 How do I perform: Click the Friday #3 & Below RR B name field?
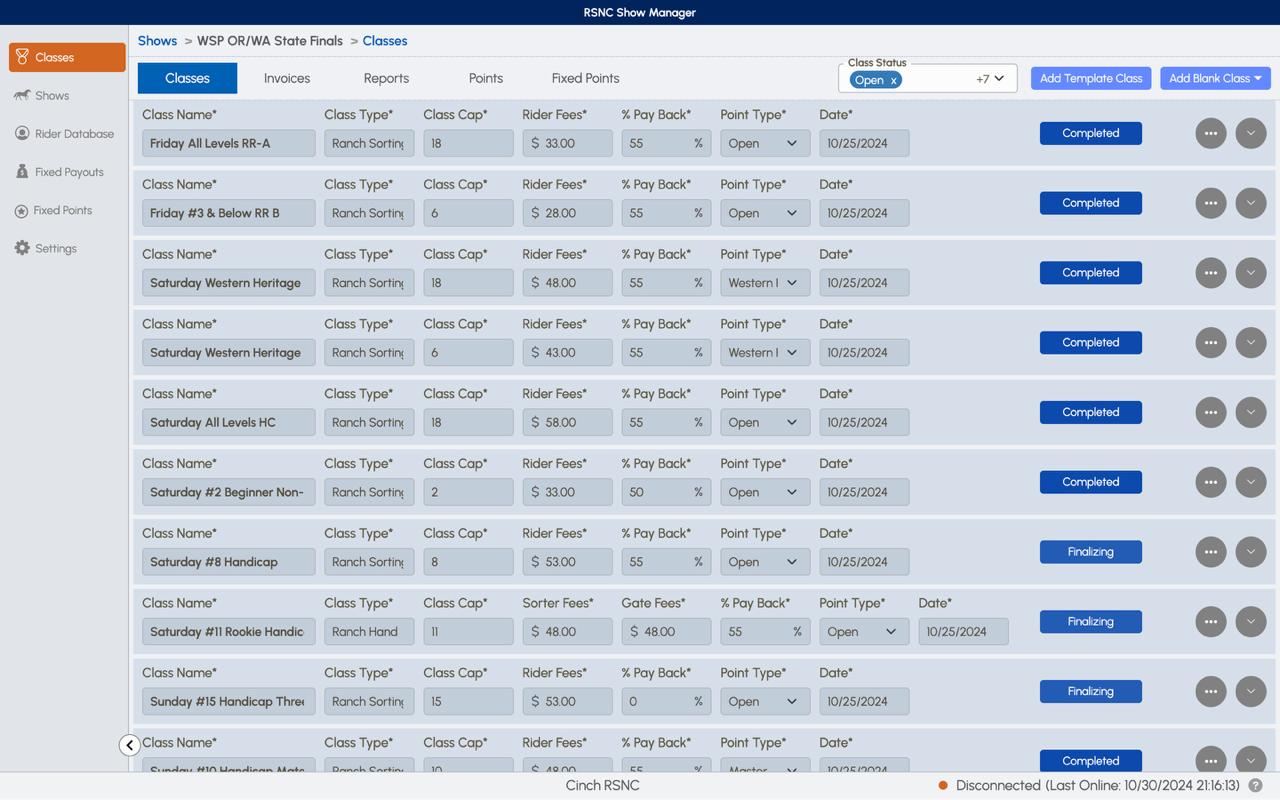(x=228, y=213)
